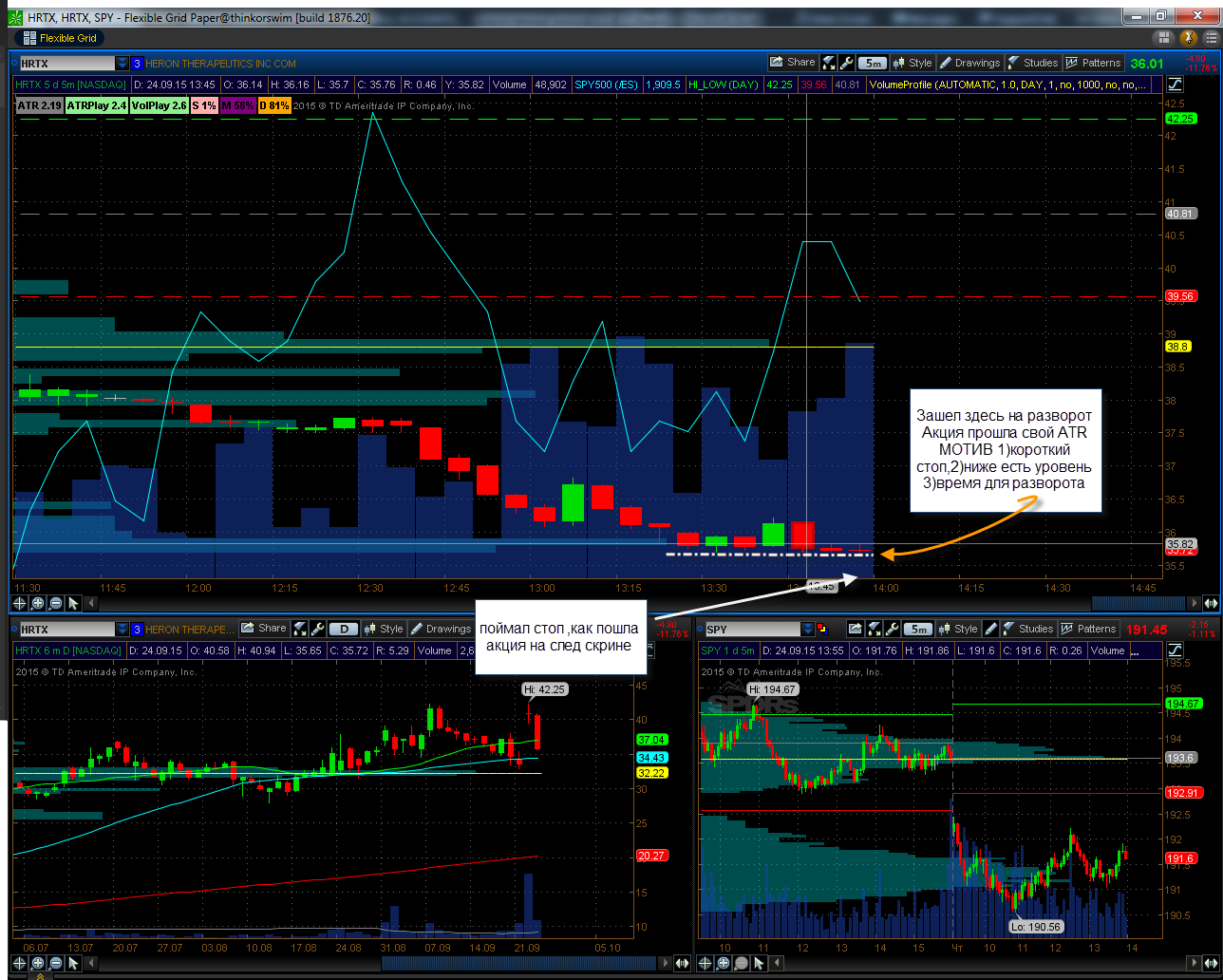Select HI_LOW (DAY) study label

click(724, 85)
